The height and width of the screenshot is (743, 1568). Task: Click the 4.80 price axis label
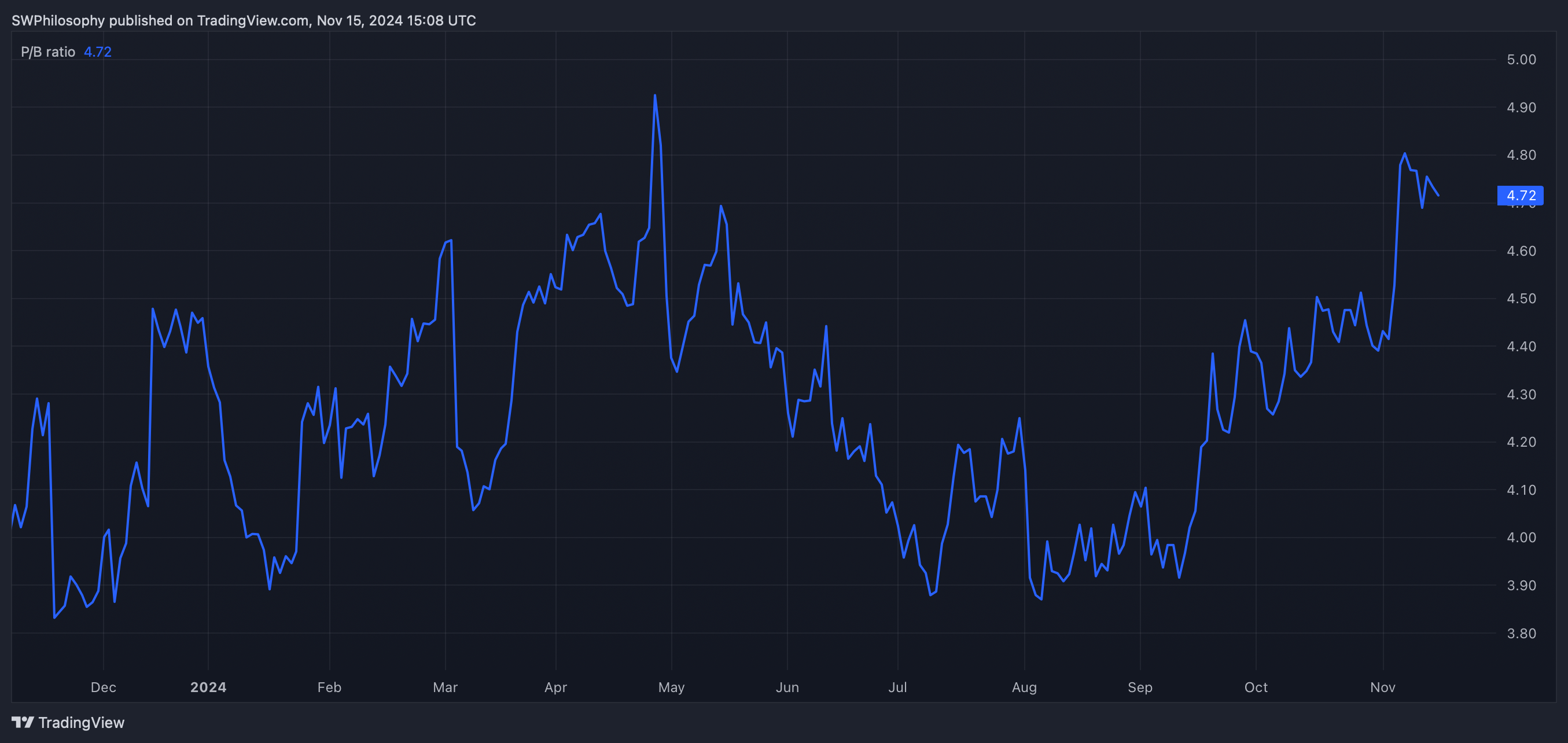coord(1521,155)
